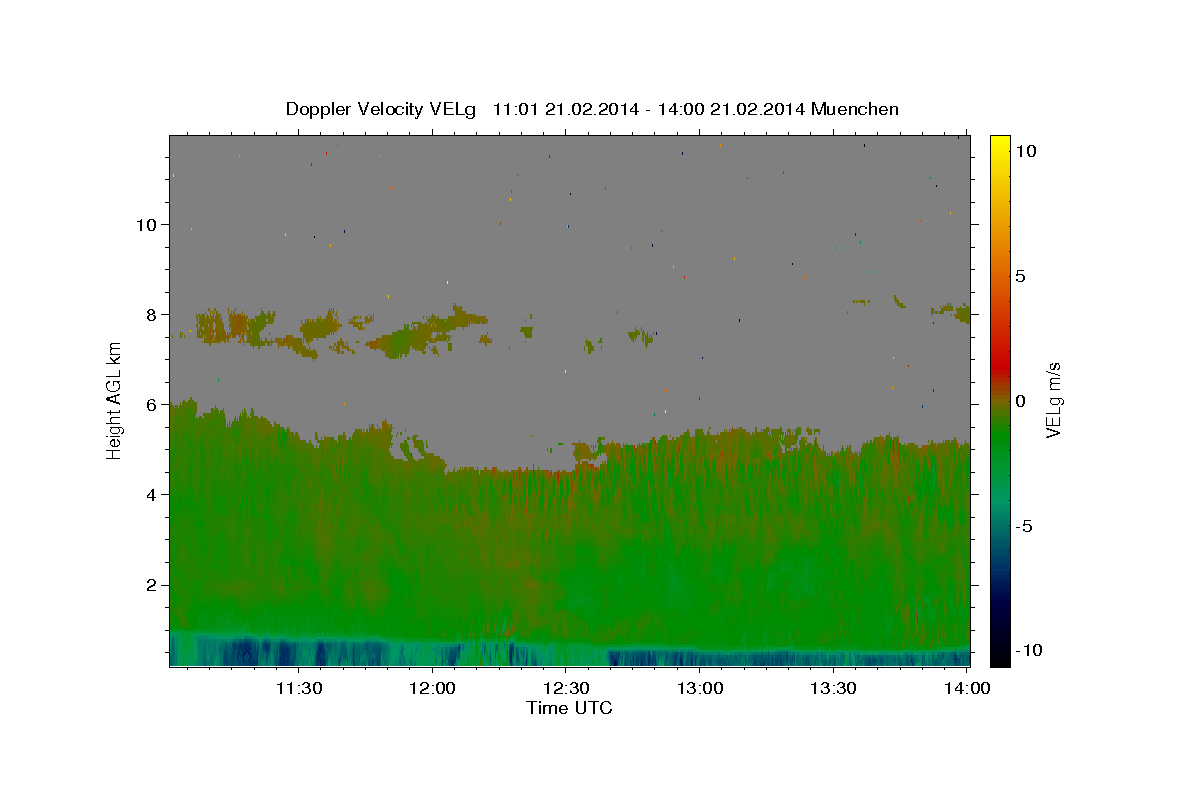Click the colorbar value '5'

click(x=1020, y=276)
